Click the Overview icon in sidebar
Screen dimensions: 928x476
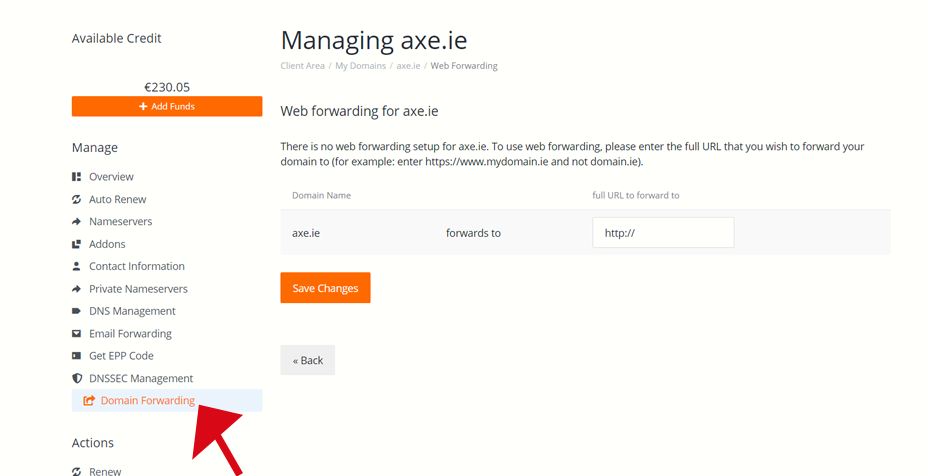point(76,177)
